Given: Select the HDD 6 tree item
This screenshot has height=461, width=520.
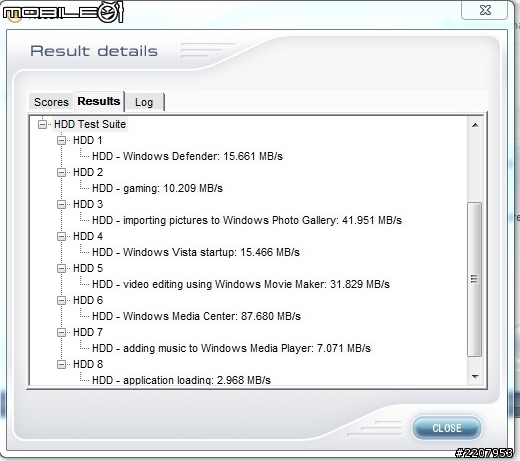Looking at the screenshot, I should [88, 300].
